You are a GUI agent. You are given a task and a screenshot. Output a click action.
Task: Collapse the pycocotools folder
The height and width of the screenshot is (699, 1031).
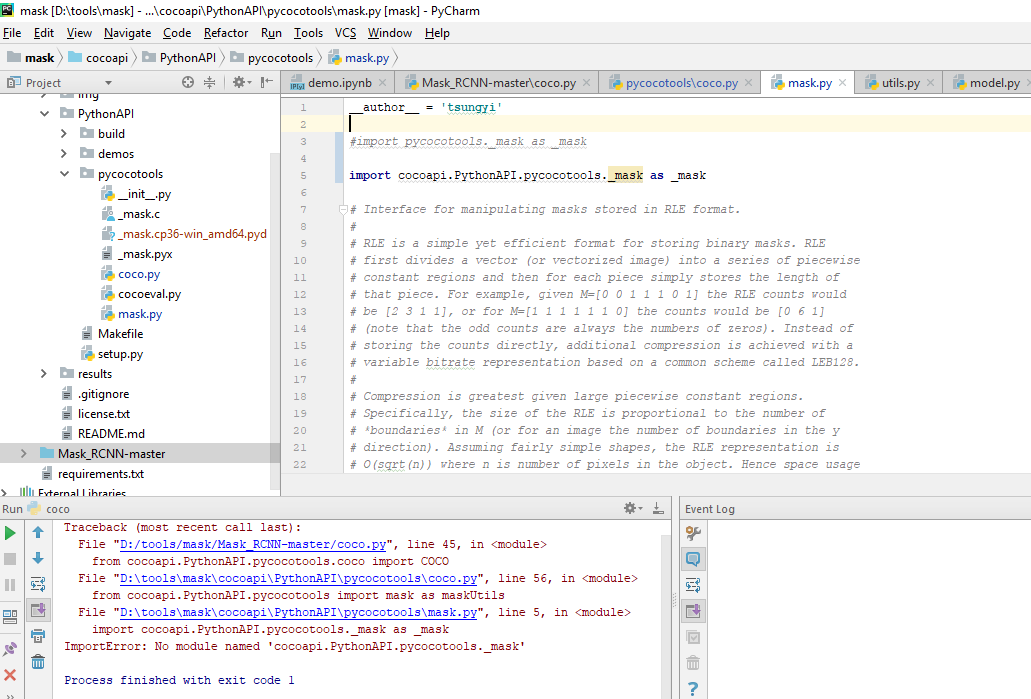(64, 172)
